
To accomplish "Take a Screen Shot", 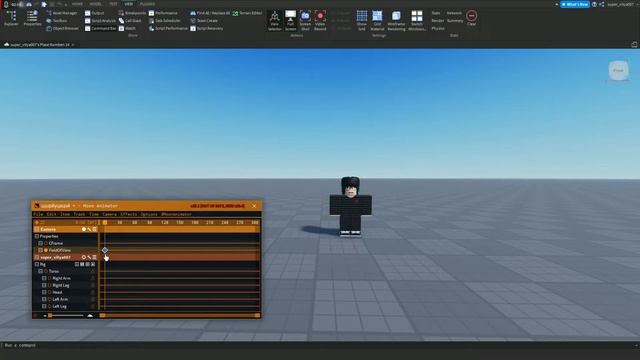I will point(305,20).
